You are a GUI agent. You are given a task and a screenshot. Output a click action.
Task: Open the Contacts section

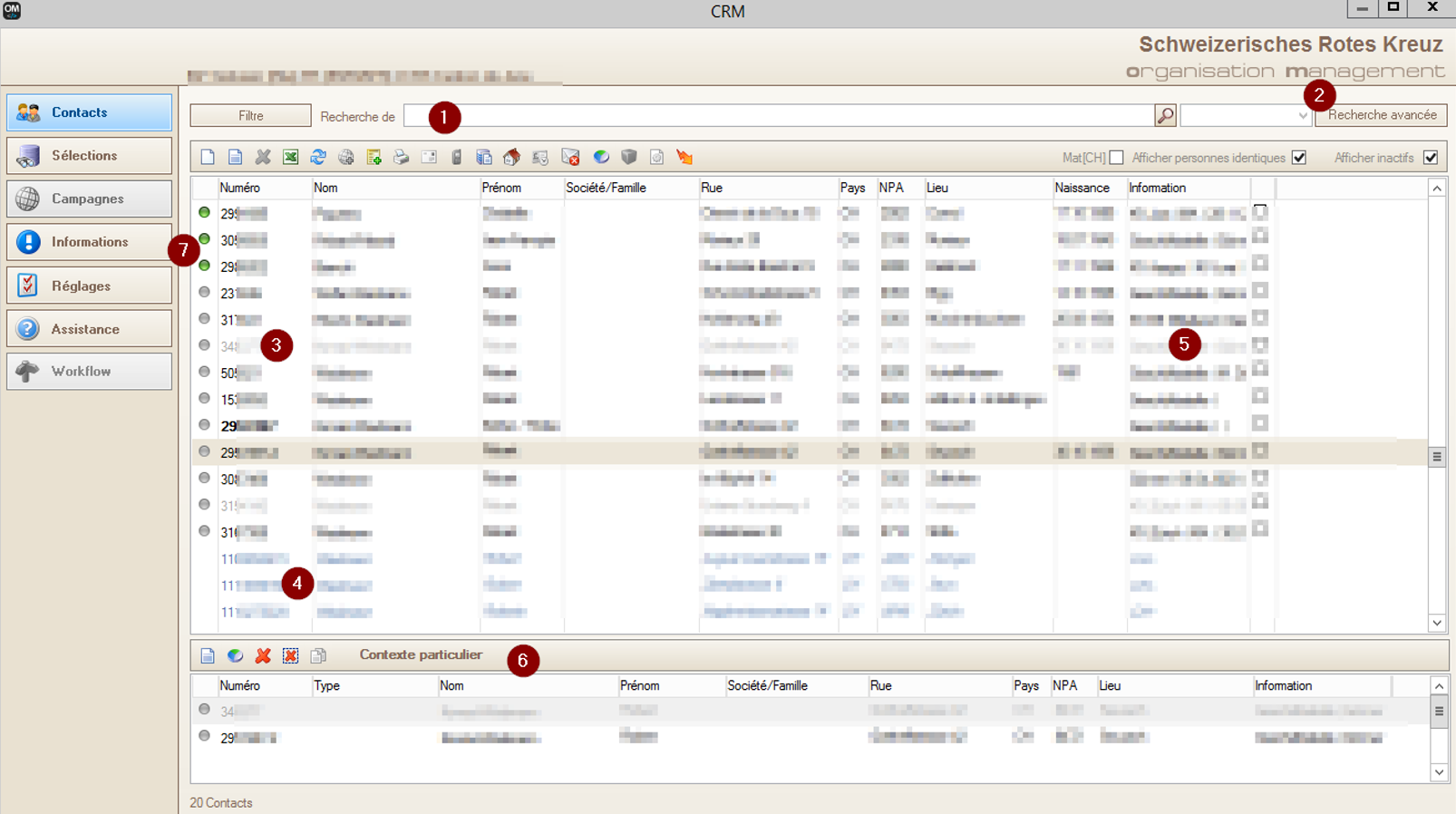pyautogui.click(x=89, y=112)
